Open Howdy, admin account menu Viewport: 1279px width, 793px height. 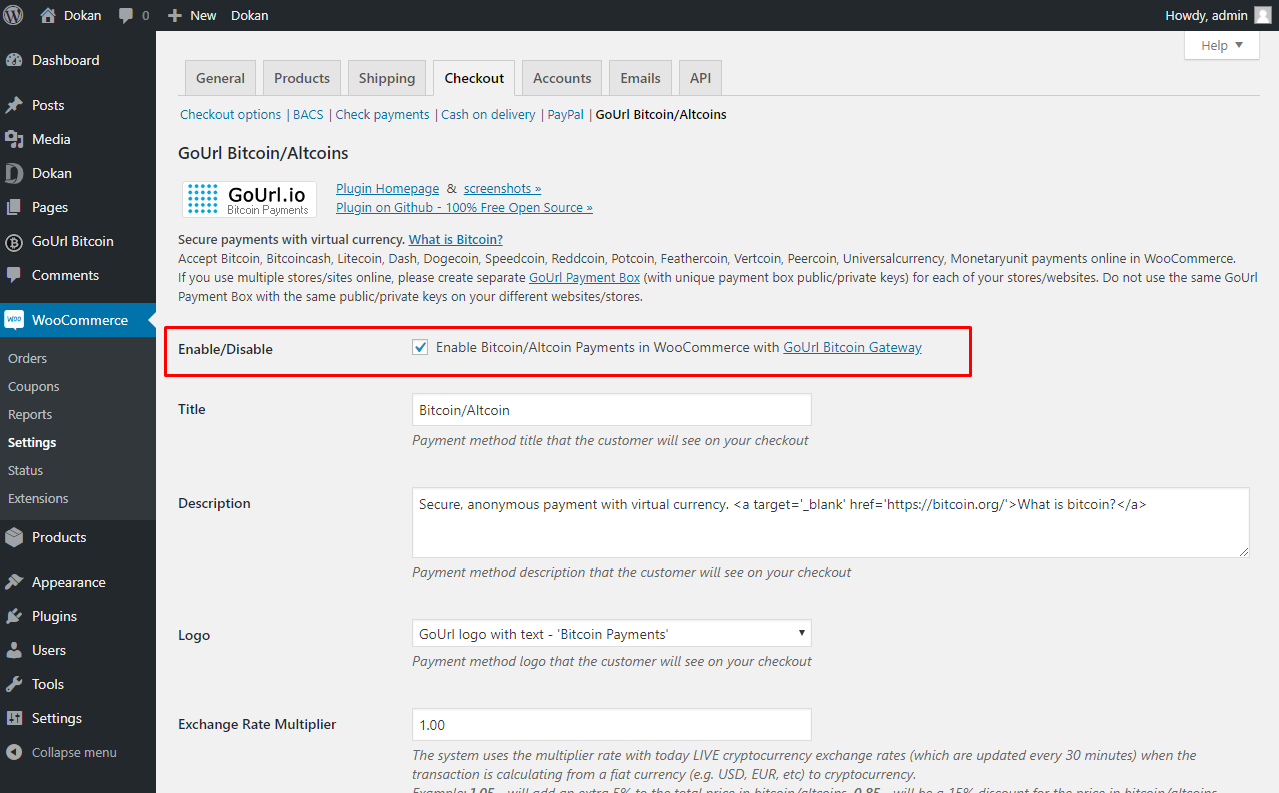click(1218, 15)
